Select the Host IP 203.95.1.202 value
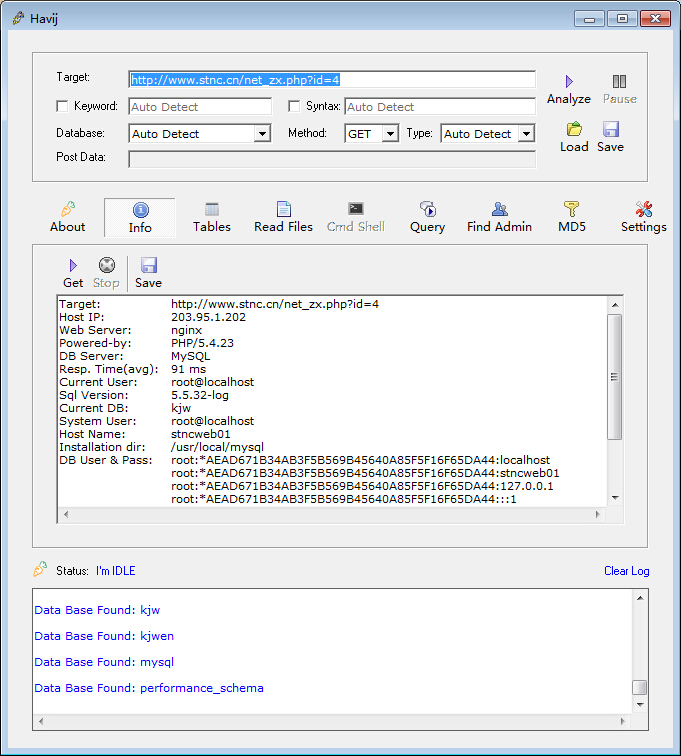Viewport: 681px width, 756px height. [208, 317]
